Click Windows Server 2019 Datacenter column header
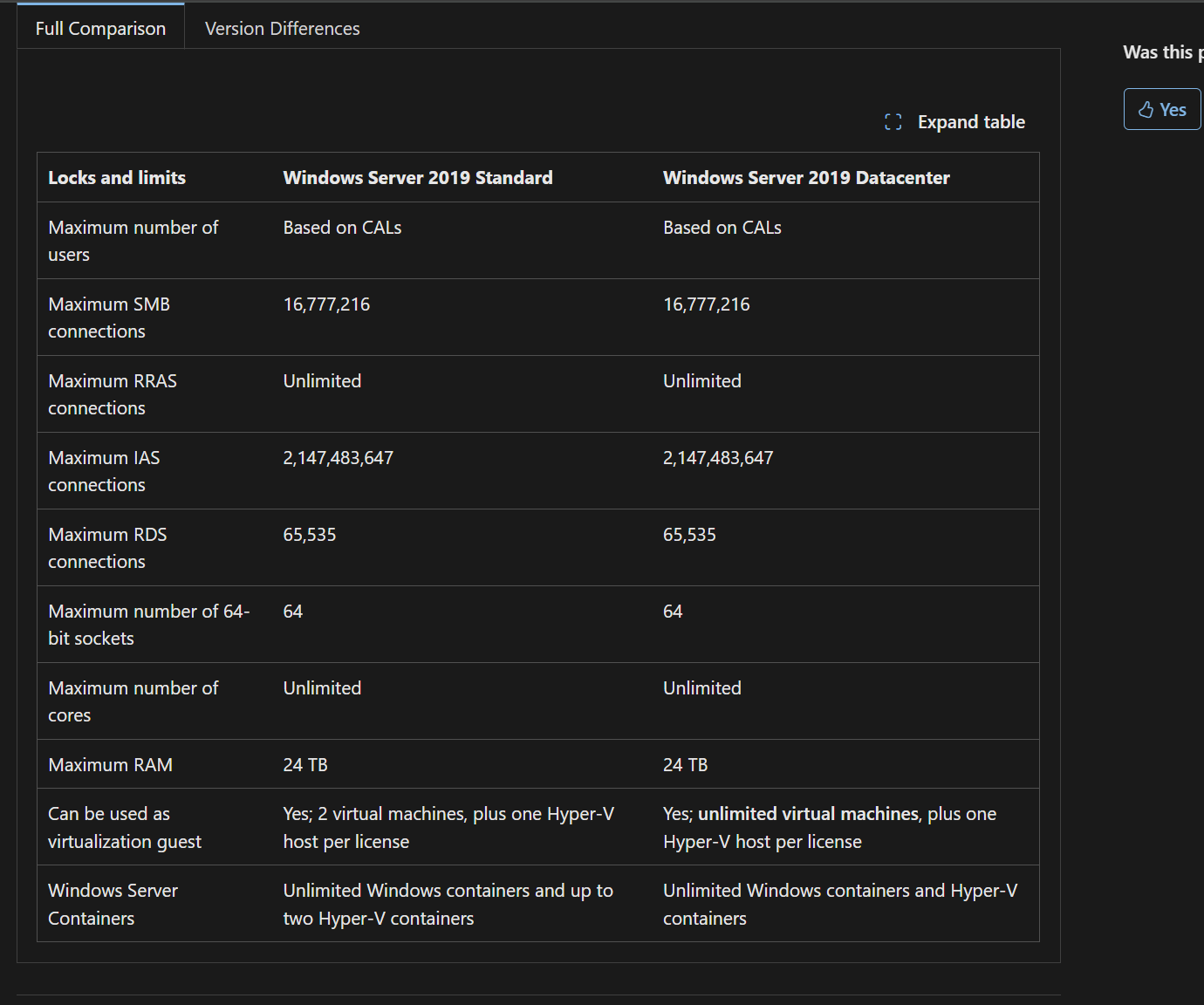The width and height of the screenshot is (1204, 1005). (x=805, y=178)
